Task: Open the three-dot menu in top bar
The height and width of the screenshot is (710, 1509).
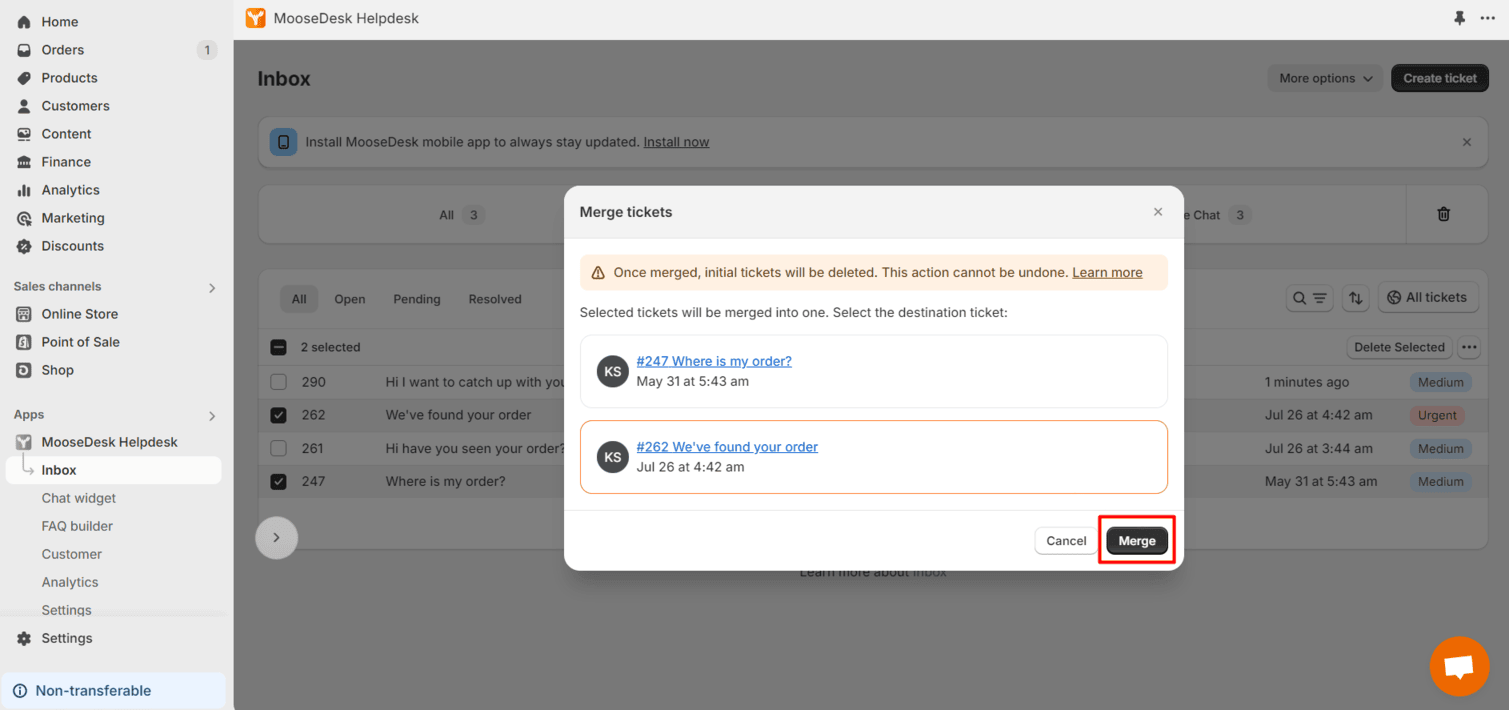Action: coord(1488,18)
